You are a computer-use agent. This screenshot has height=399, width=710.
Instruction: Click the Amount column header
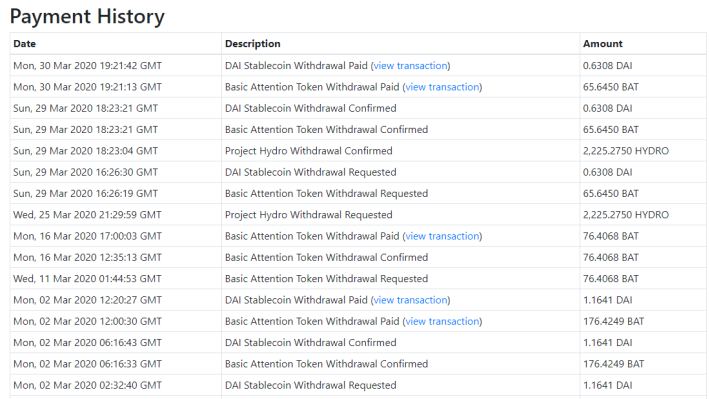603,44
